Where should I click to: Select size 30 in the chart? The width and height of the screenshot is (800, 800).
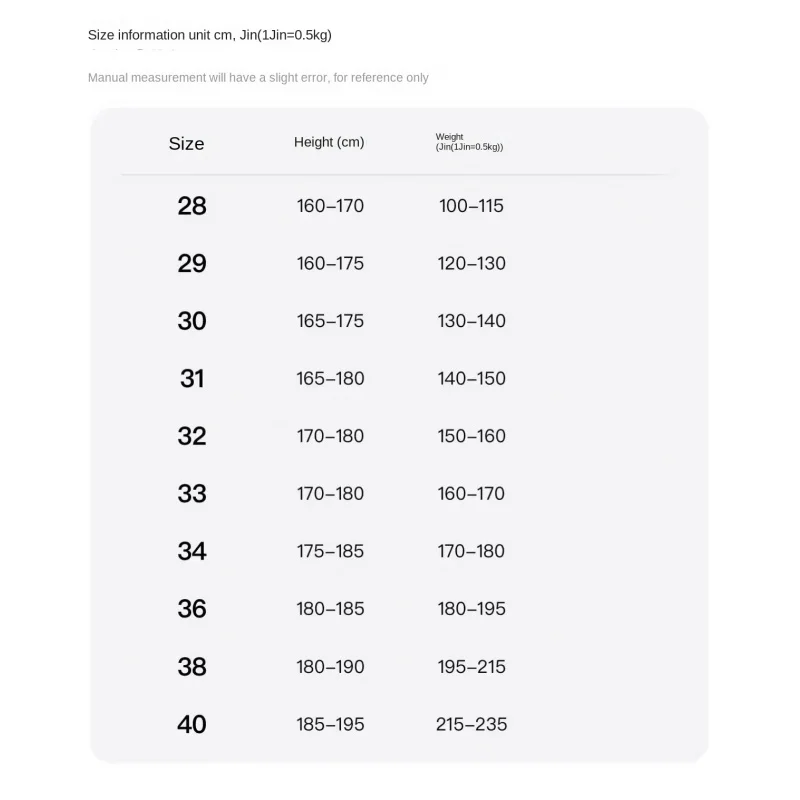point(192,321)
